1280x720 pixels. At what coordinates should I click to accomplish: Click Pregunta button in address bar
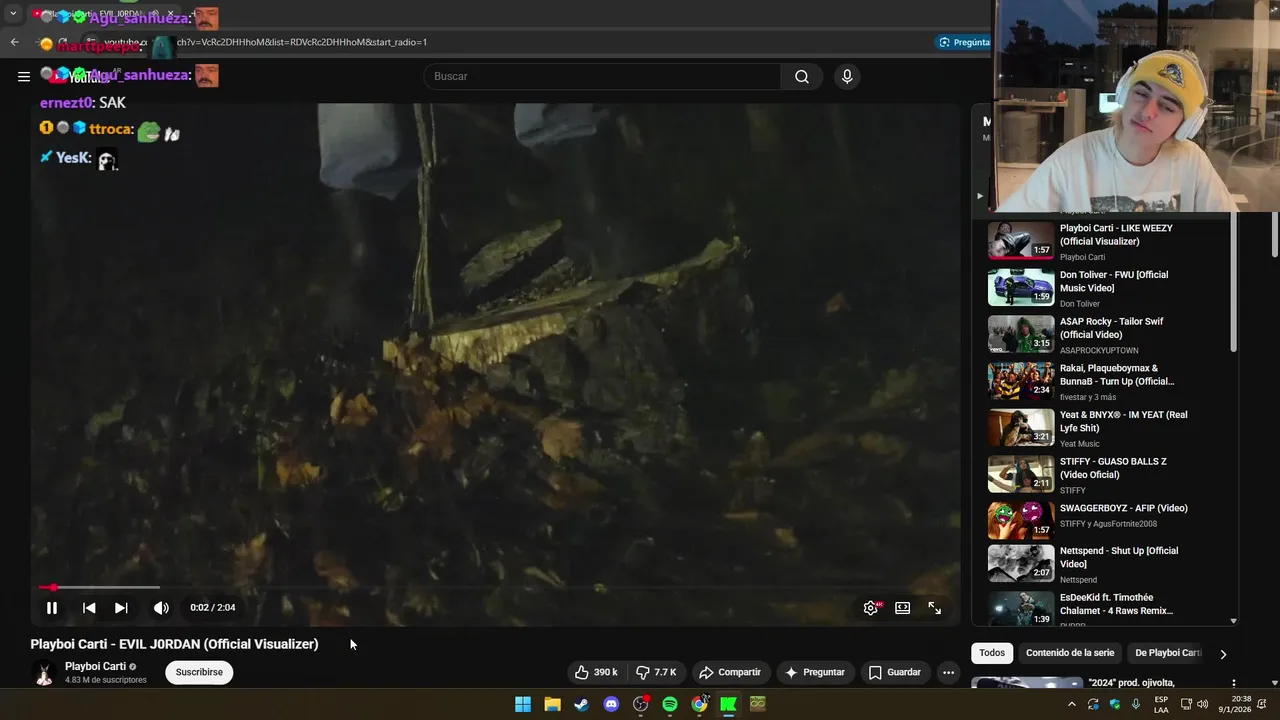[x=964, y=42]
